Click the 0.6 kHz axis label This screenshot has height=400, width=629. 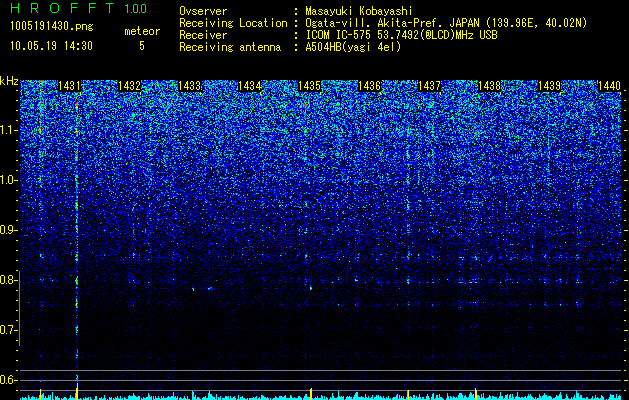point(8,380)
